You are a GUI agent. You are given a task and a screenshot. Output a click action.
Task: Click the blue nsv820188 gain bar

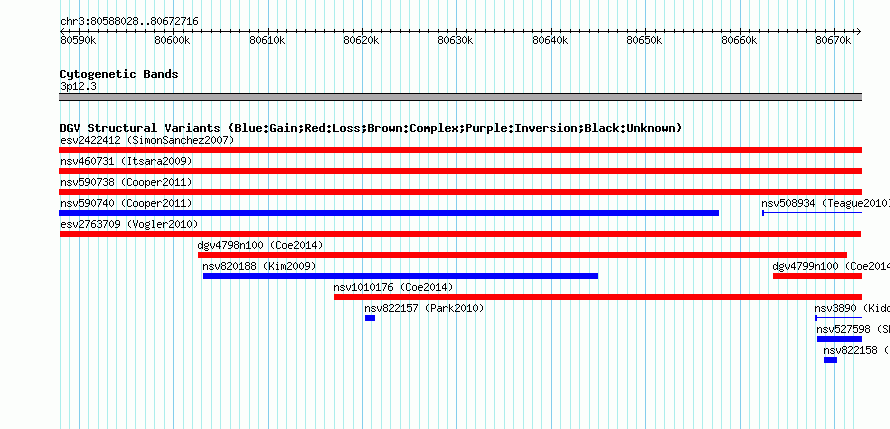[400, 276]
